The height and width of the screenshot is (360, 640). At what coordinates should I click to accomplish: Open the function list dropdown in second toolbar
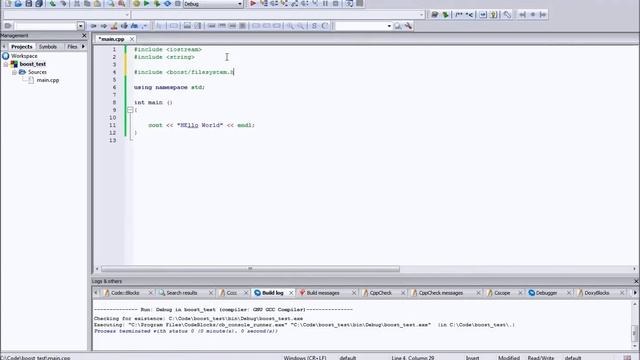point(421,15)
